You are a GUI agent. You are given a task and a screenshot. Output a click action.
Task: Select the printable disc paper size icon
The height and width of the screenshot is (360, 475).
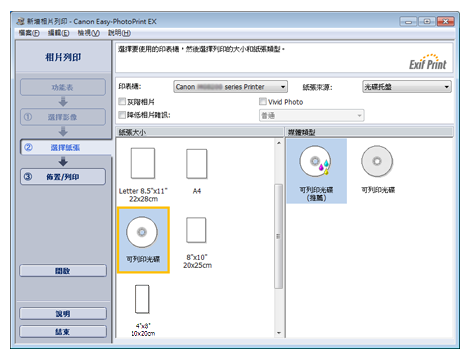(x=142, y=232)
